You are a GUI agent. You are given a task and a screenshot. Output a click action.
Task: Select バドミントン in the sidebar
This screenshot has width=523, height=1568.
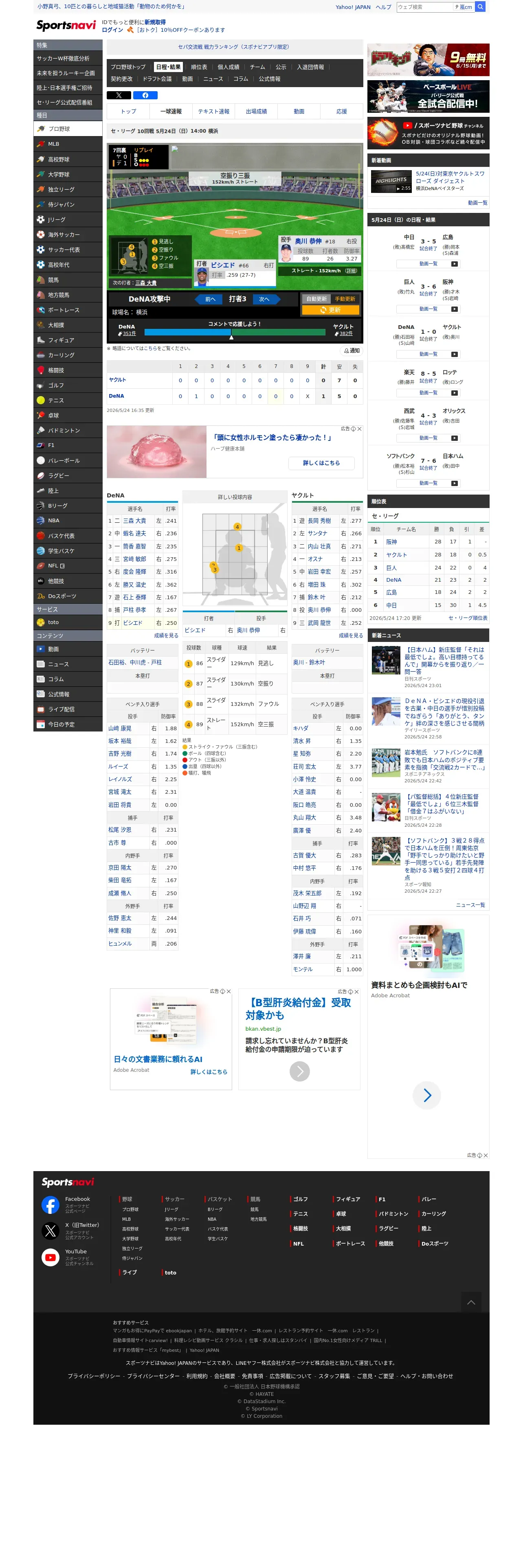tap(68, 430)
